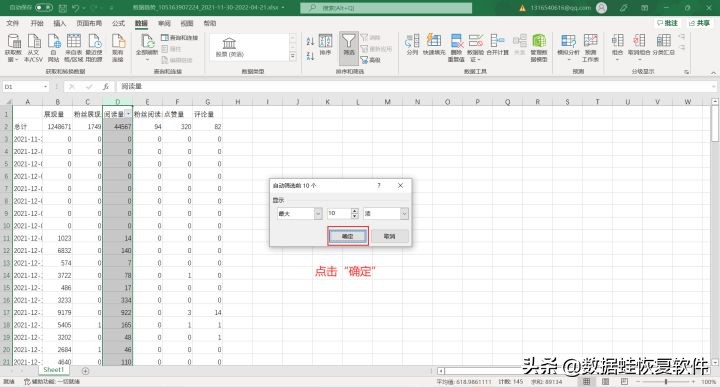
Task: Select the 股票 data type
Action: tap(230, 48)
